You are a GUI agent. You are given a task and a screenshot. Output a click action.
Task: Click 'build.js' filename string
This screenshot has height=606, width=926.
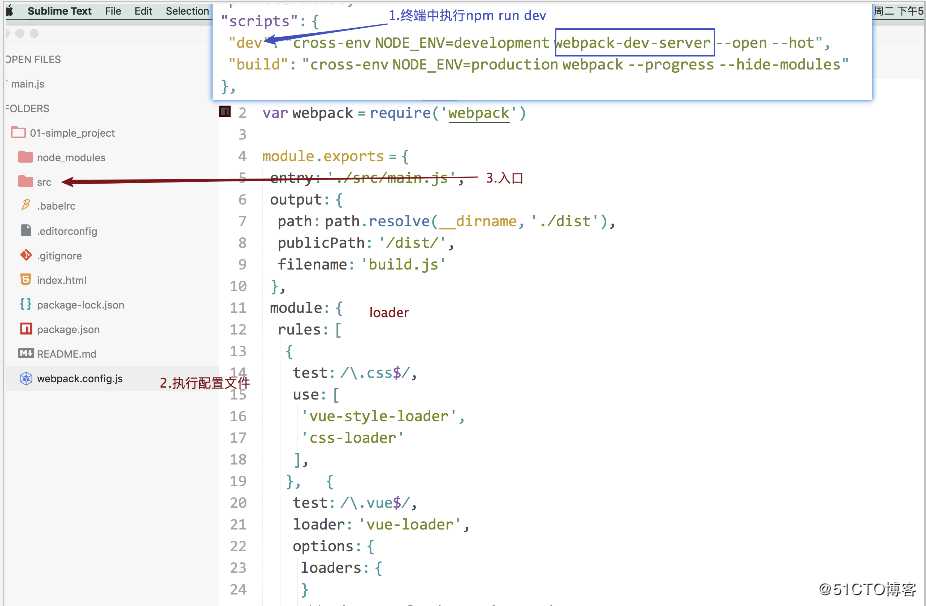click(403, 265)
